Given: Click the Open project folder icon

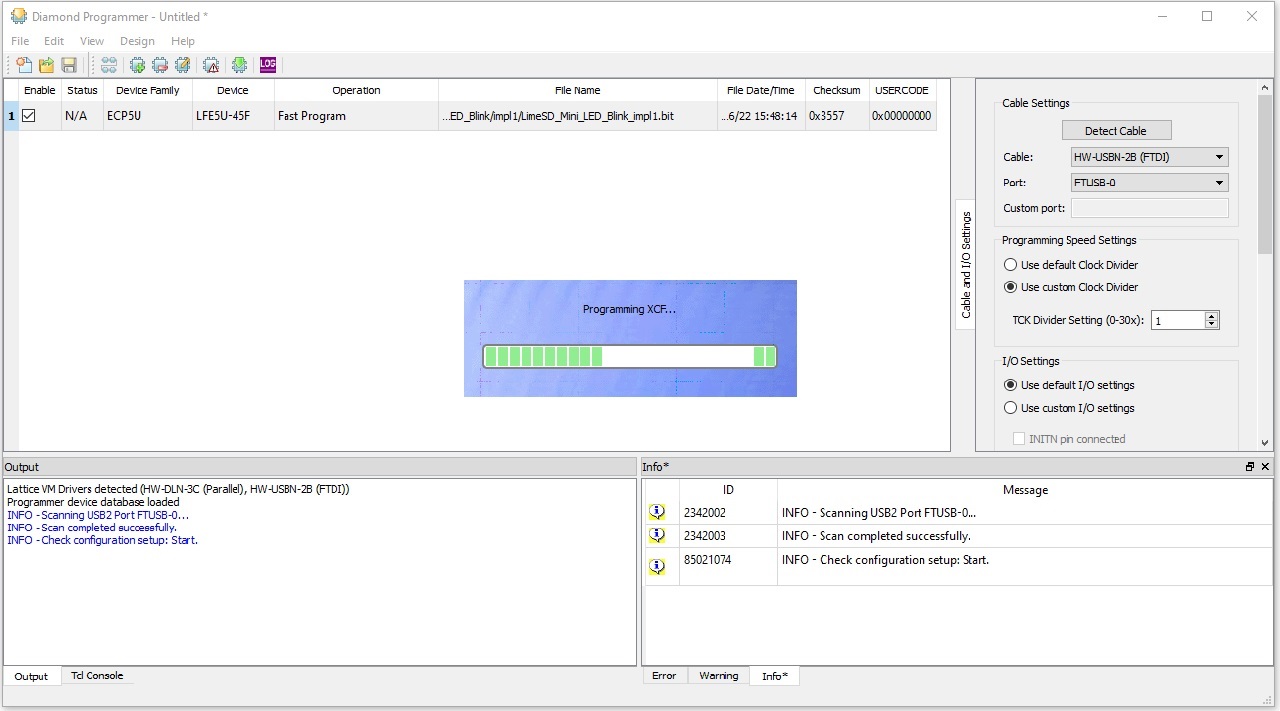Looking at the screenshot, I should (x=46, y=65).
